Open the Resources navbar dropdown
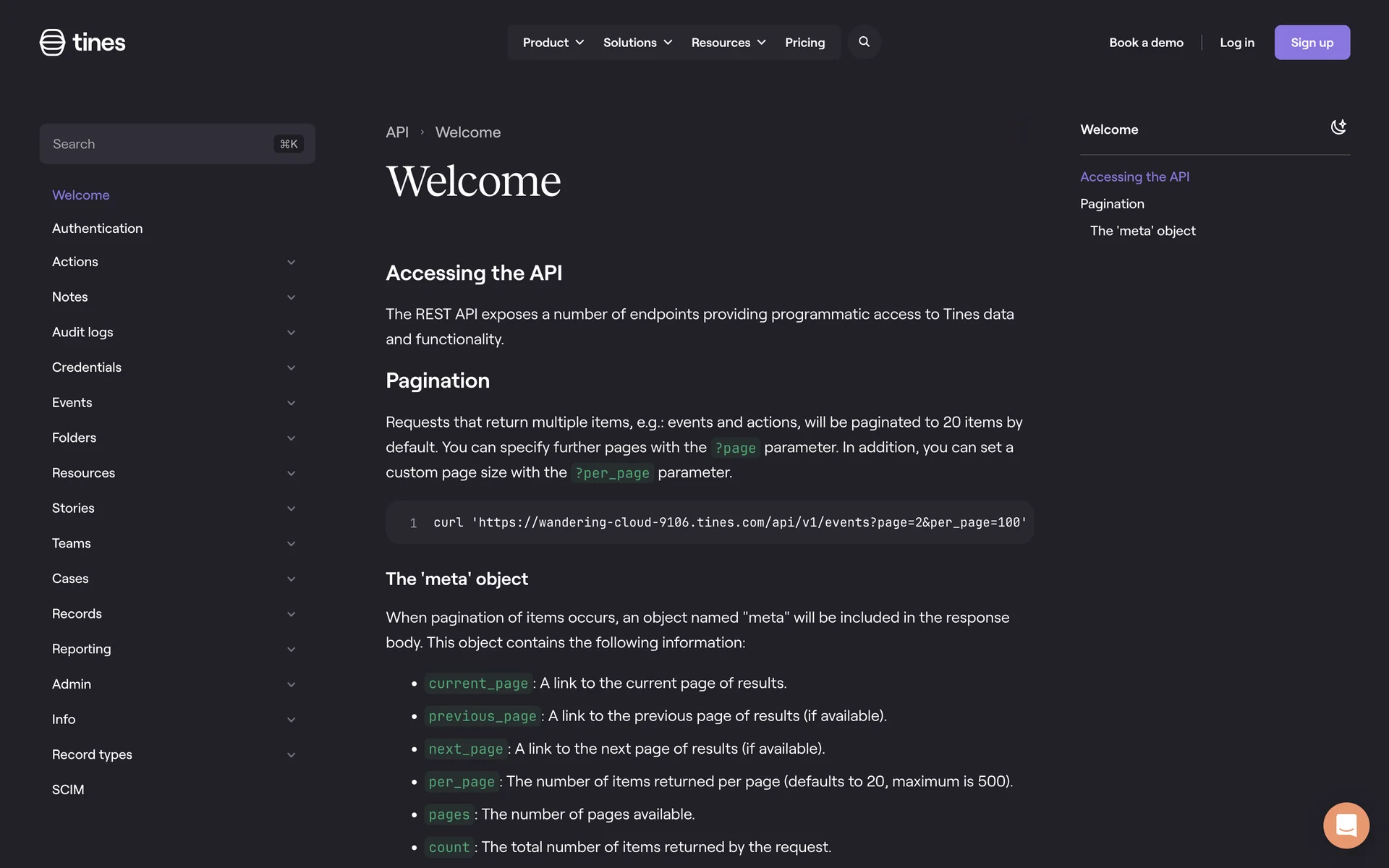Image resolution: width=1389 pixels, height=868 pixels. [728, 43]
